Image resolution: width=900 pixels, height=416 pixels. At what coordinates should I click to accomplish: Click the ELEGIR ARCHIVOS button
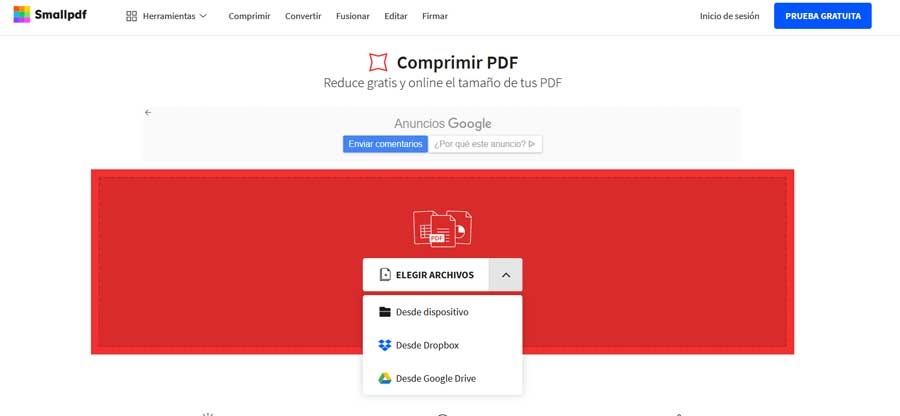point(426,275)
